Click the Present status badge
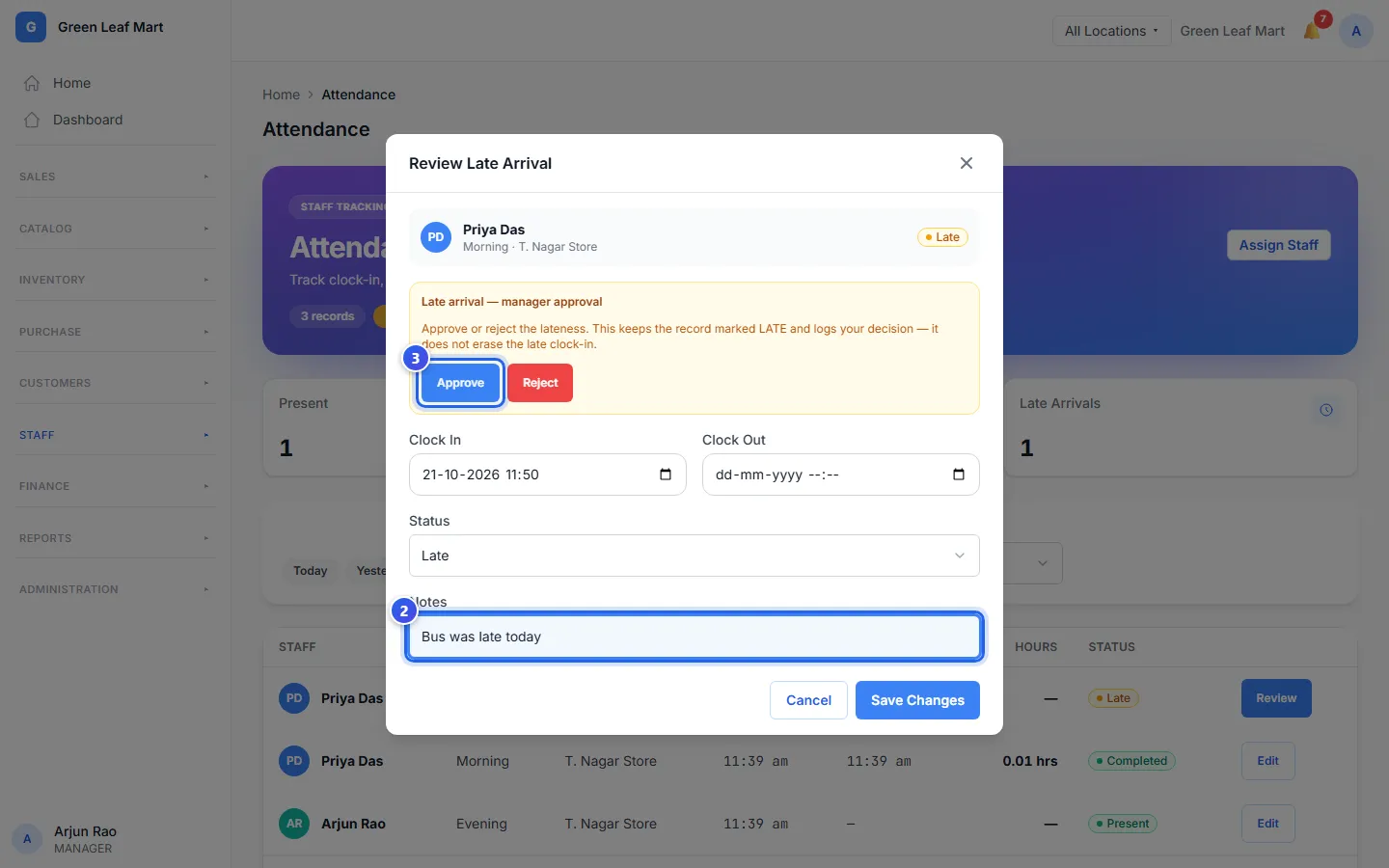 1123,824
